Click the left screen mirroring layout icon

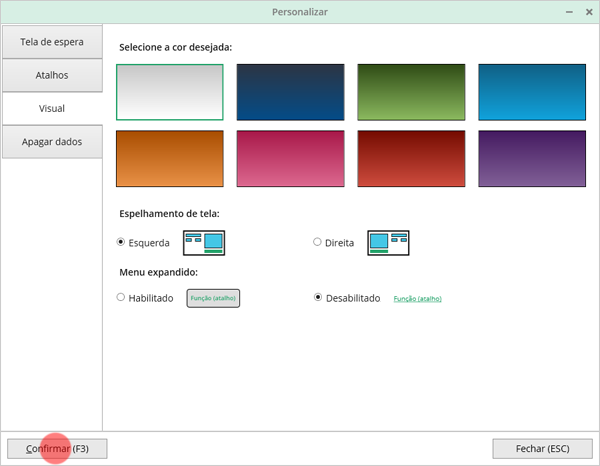point(204,243)
